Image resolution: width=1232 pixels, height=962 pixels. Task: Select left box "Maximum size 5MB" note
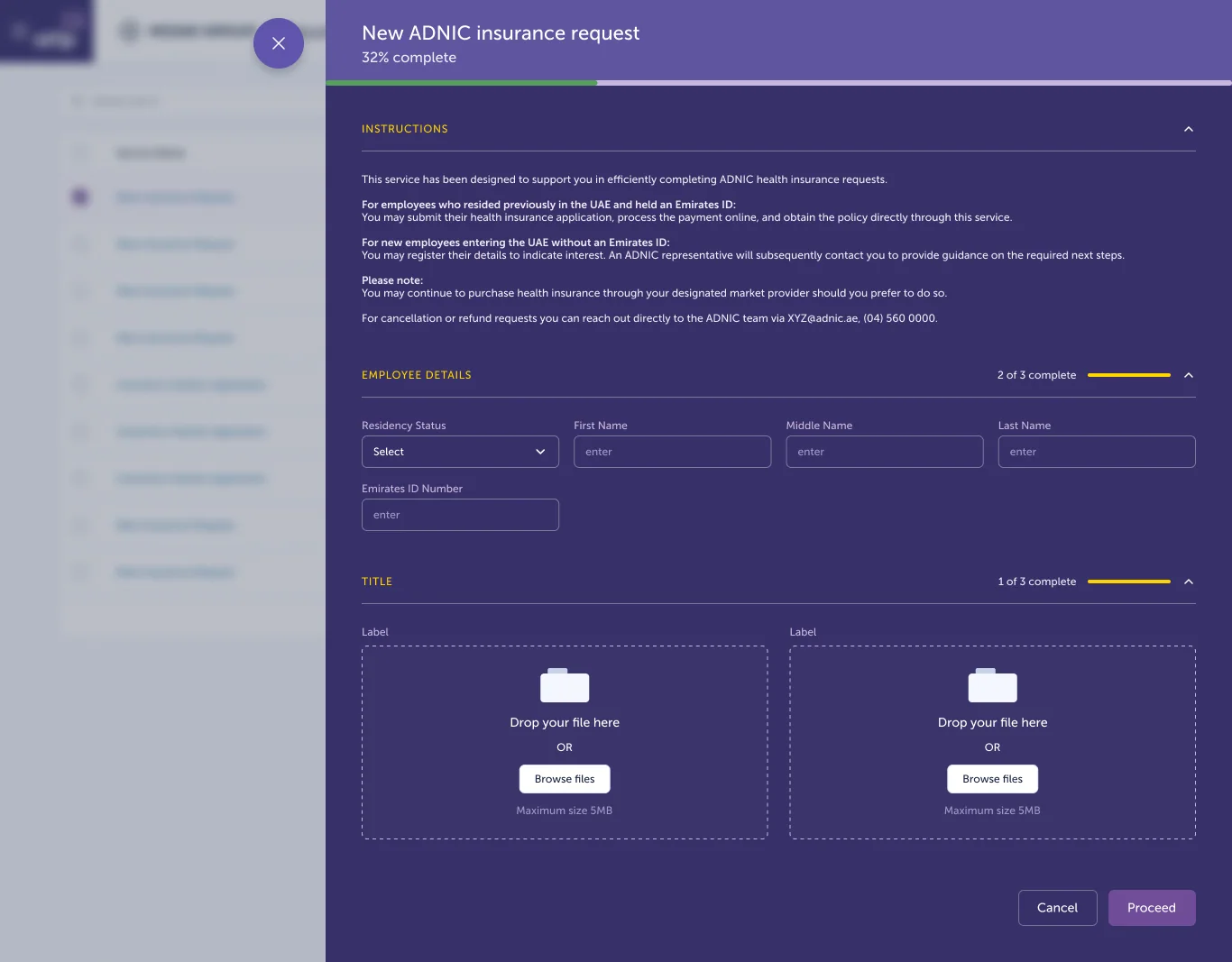[x=565, y=811]
